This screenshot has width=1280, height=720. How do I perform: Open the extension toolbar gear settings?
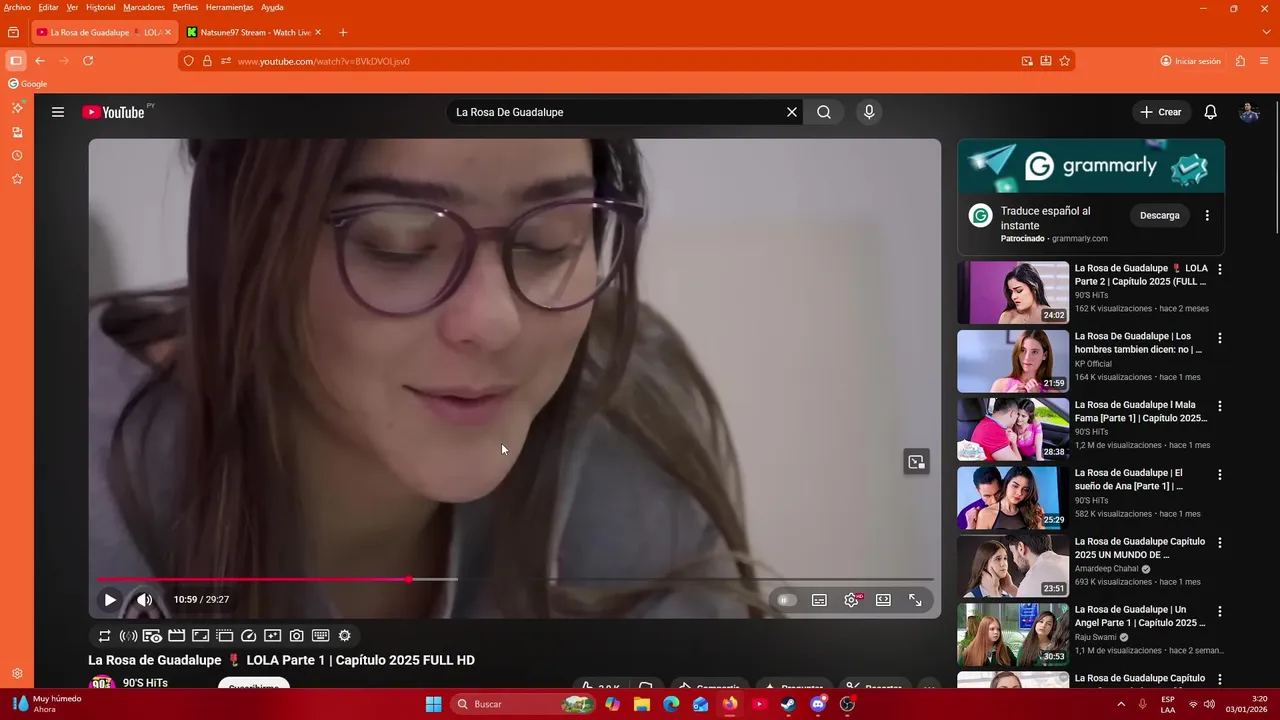345,636
